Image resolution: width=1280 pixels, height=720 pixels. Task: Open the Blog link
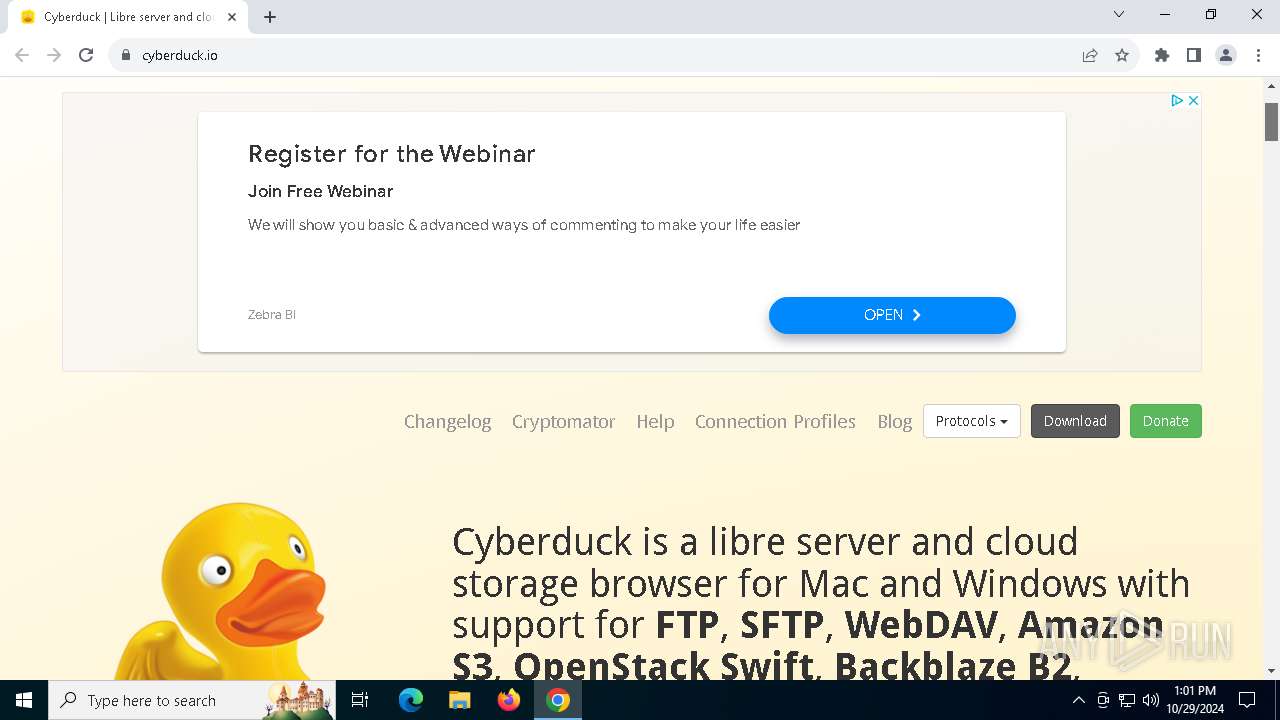(x=895, y=421)
